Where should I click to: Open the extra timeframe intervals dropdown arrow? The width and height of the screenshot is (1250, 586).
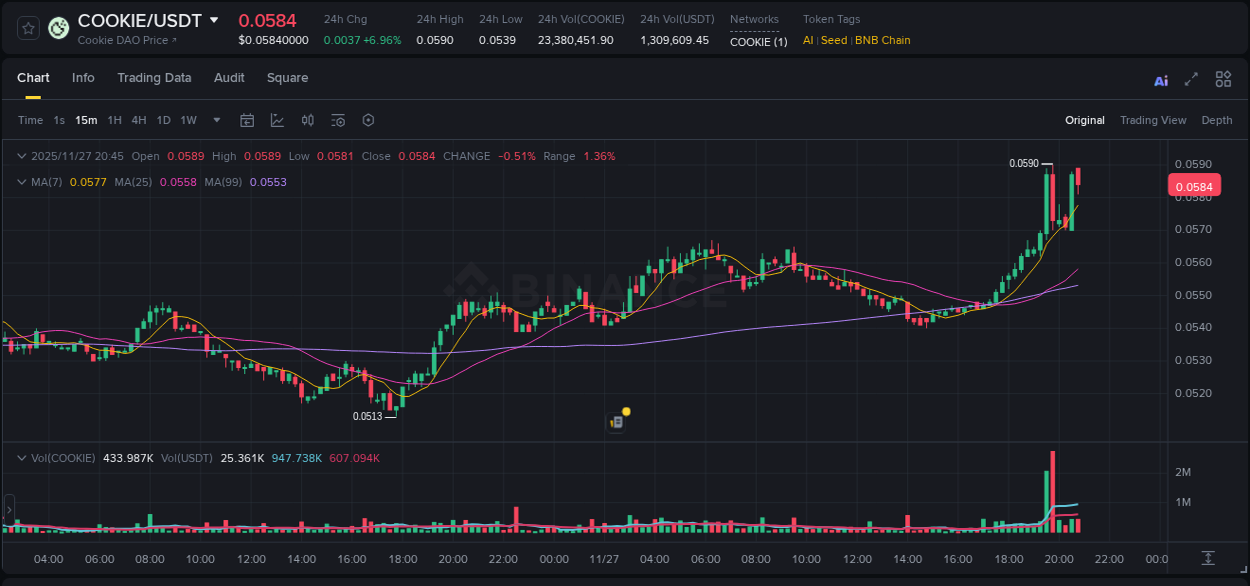[x=215, y=120]
